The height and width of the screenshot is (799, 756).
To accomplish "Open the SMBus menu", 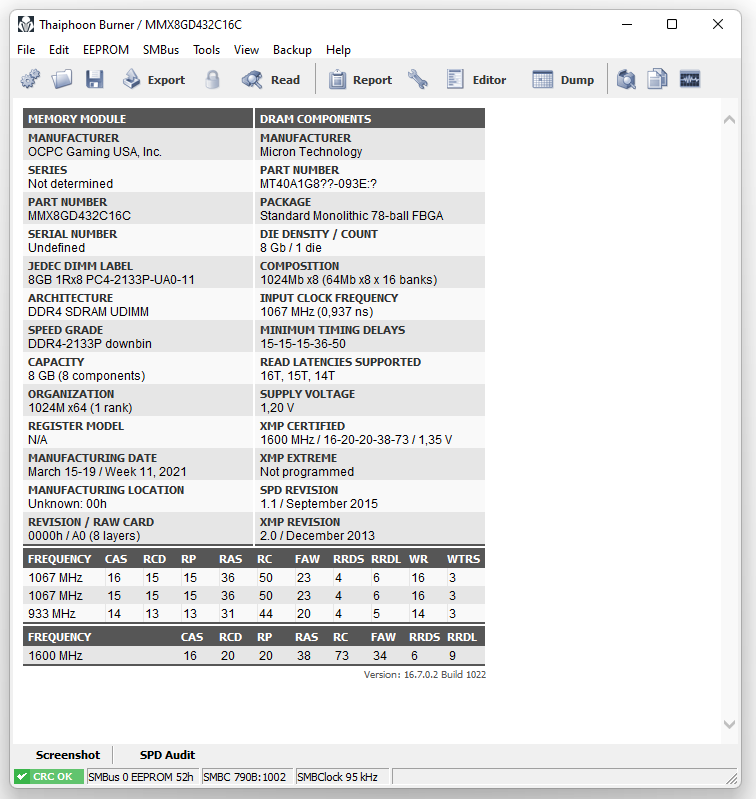I will [x=161, y=50].
